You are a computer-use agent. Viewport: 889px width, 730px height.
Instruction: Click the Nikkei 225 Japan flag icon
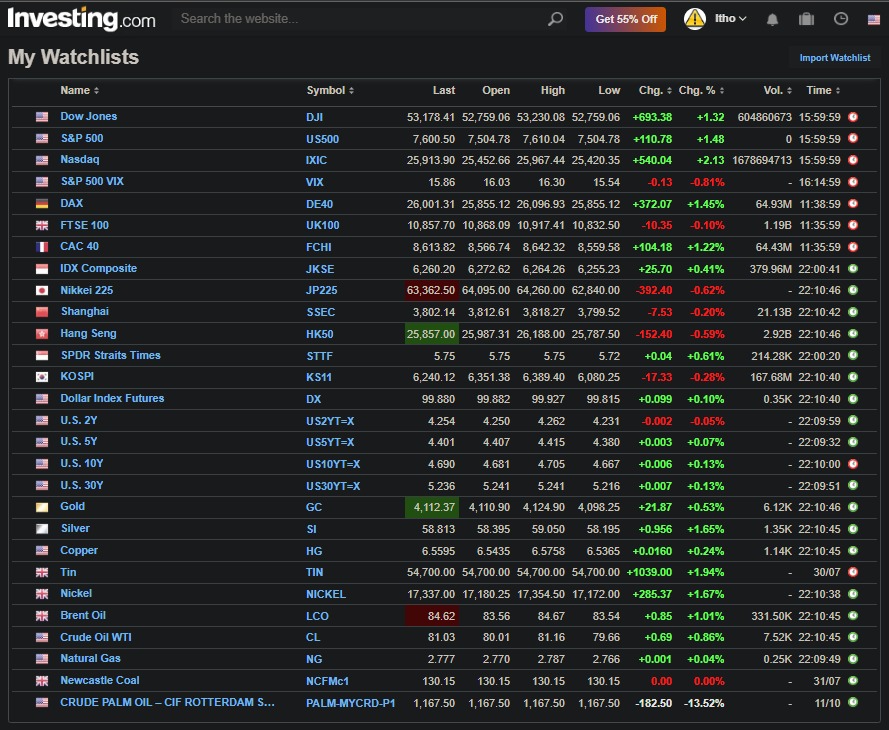(x=42, y=290)
